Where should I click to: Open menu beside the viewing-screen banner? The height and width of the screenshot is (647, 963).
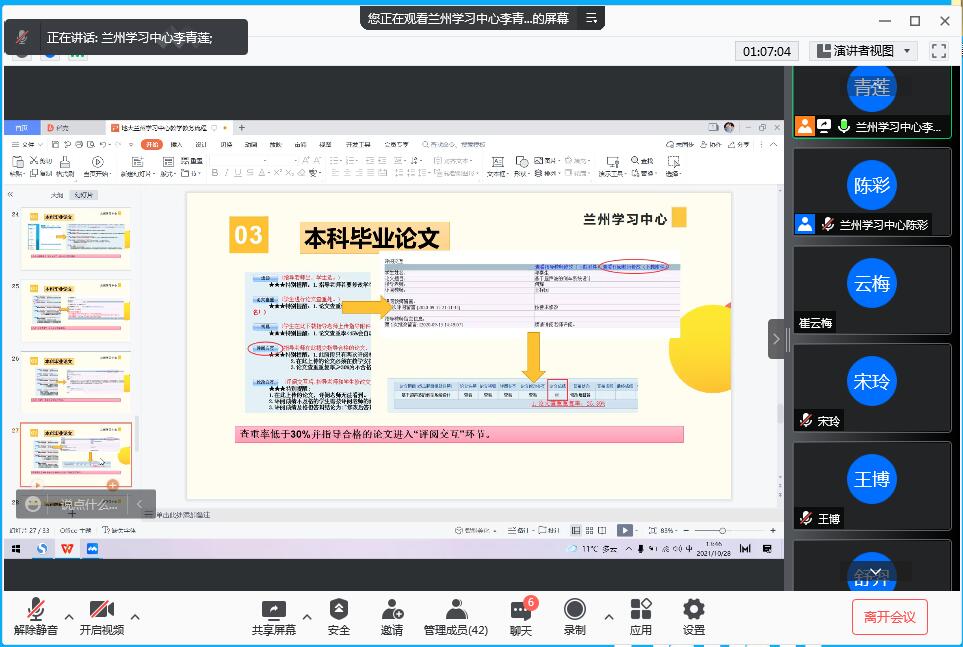591,18
